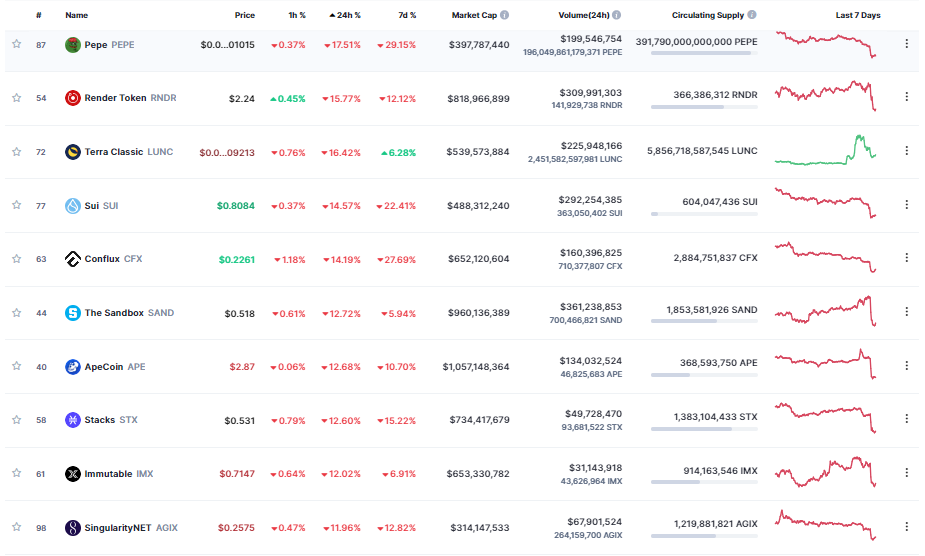Open Stacks STX coin link
This screenshot has width=925, height=556.
click(x=111, y=420)
